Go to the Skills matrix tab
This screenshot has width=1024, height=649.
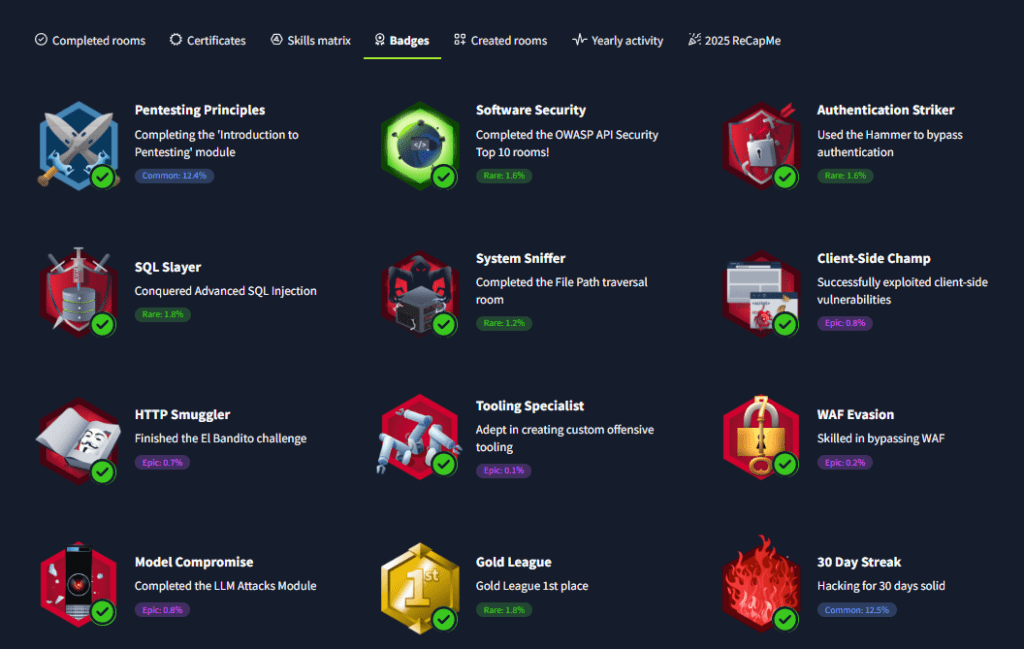(x=311, y=40)
